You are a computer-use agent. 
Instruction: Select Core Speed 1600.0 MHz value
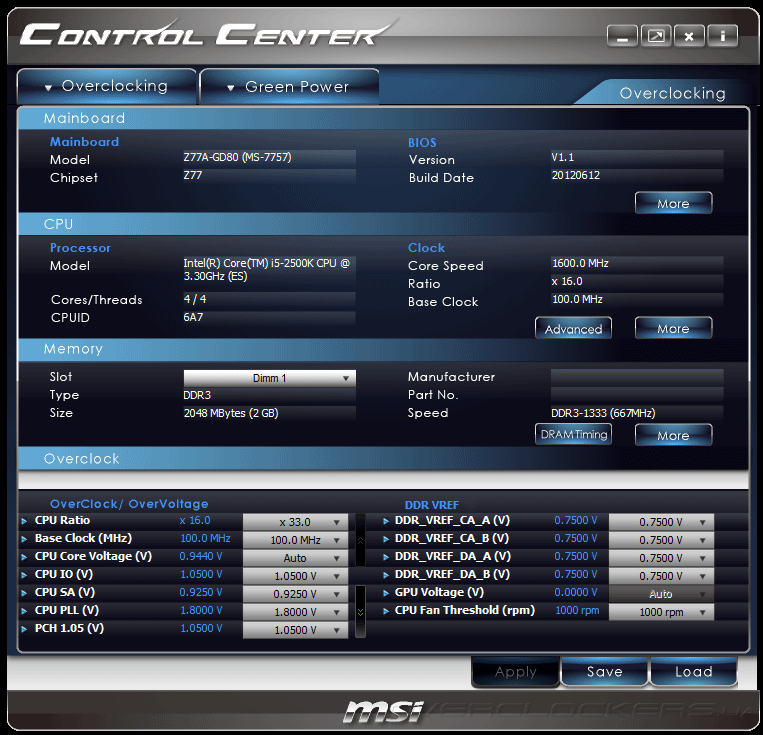point(580,263)
